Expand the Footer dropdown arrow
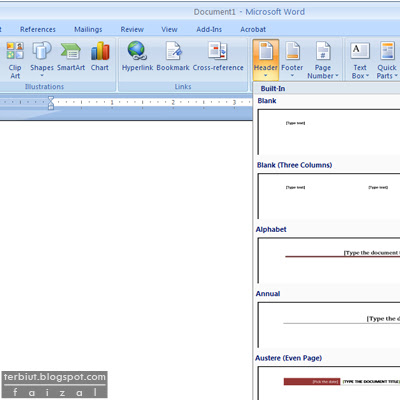The image size is (400, 400). 292,76
